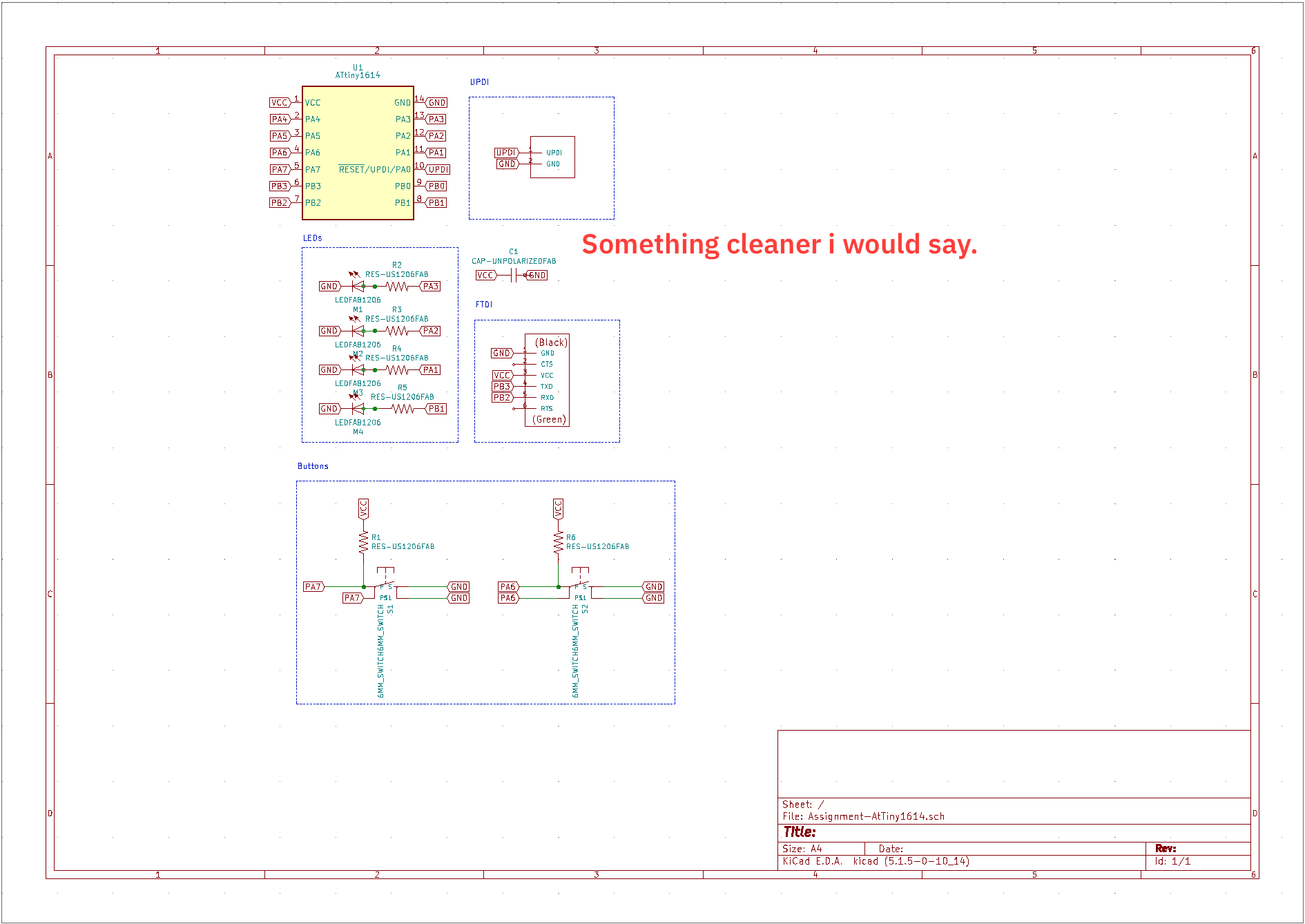The width and height of the screenshot is (1305, 924).
Task: Select the PA3 global label in LEDs block
Action: coord(430,286)
